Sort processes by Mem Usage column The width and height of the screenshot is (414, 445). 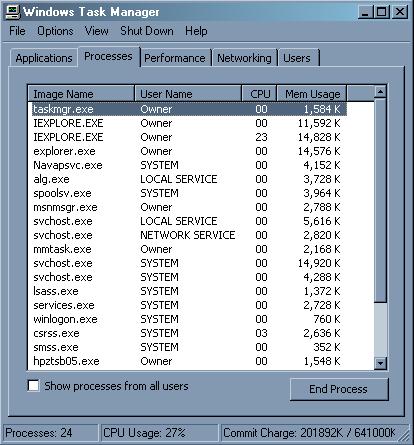tap(312, 94)
